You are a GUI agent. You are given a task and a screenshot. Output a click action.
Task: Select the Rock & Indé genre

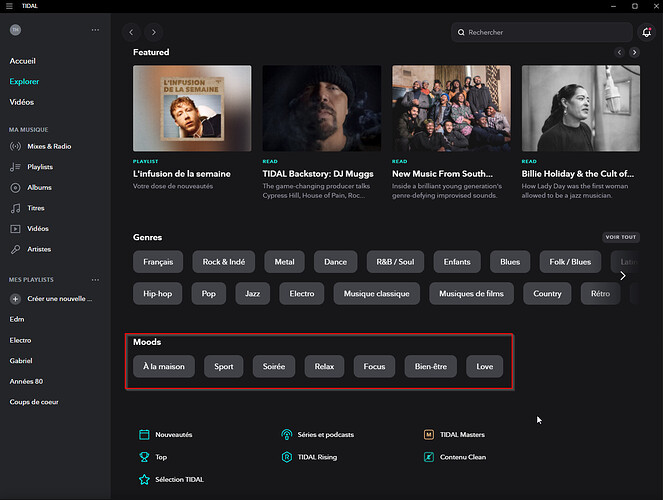point(224,262)
